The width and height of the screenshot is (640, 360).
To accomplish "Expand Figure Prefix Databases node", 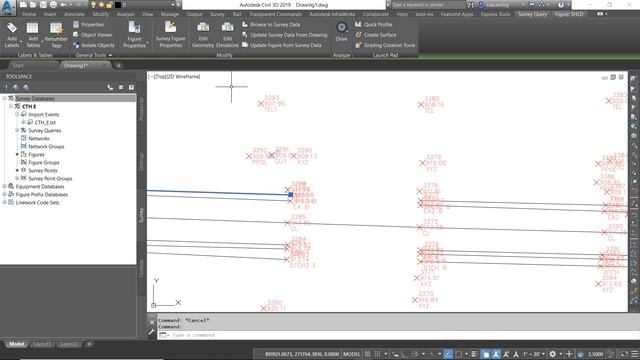I will pyautogui.click(x=4, y=194).
